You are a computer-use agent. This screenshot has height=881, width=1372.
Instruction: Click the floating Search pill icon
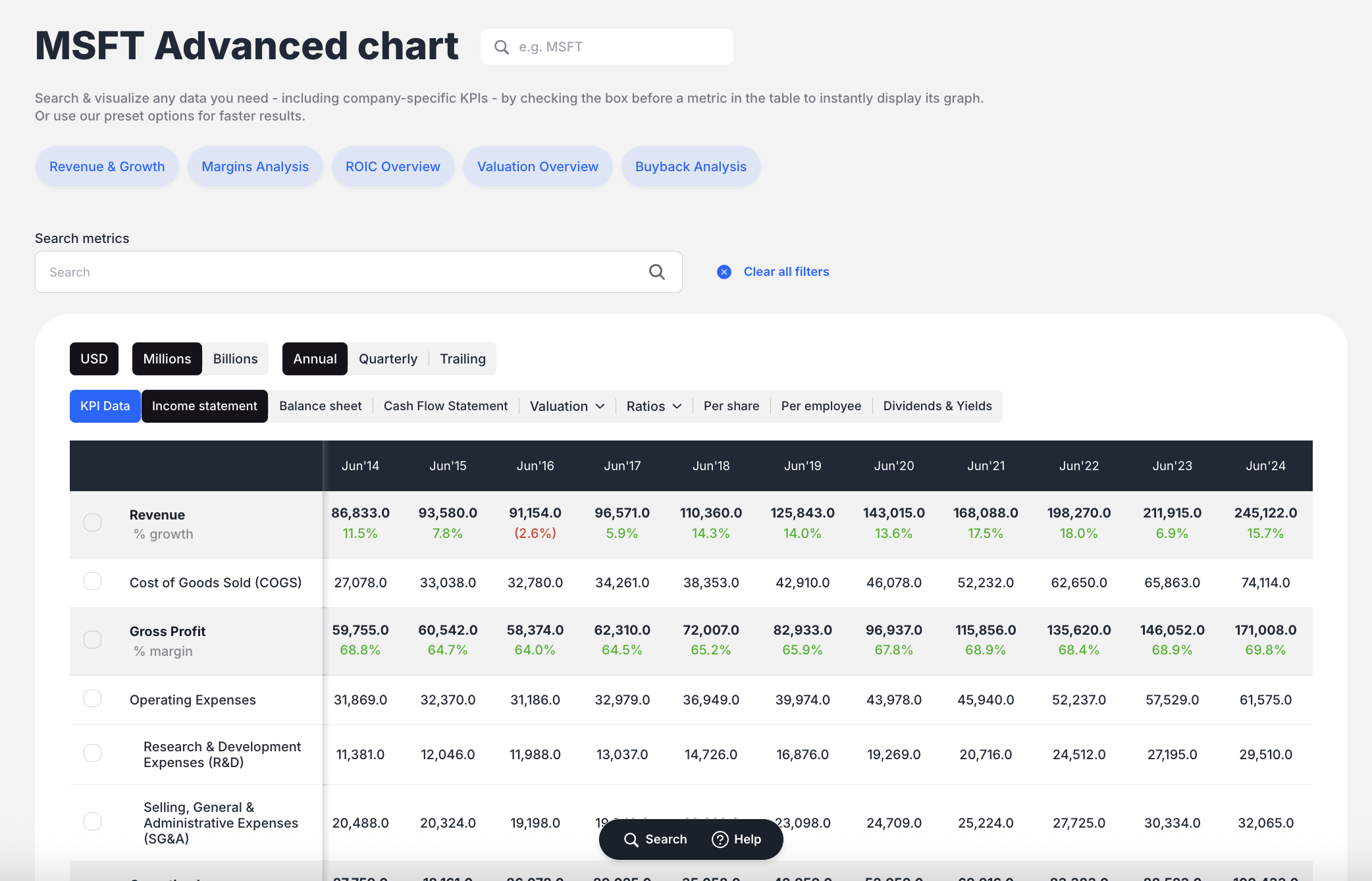(x=631, y=840)
